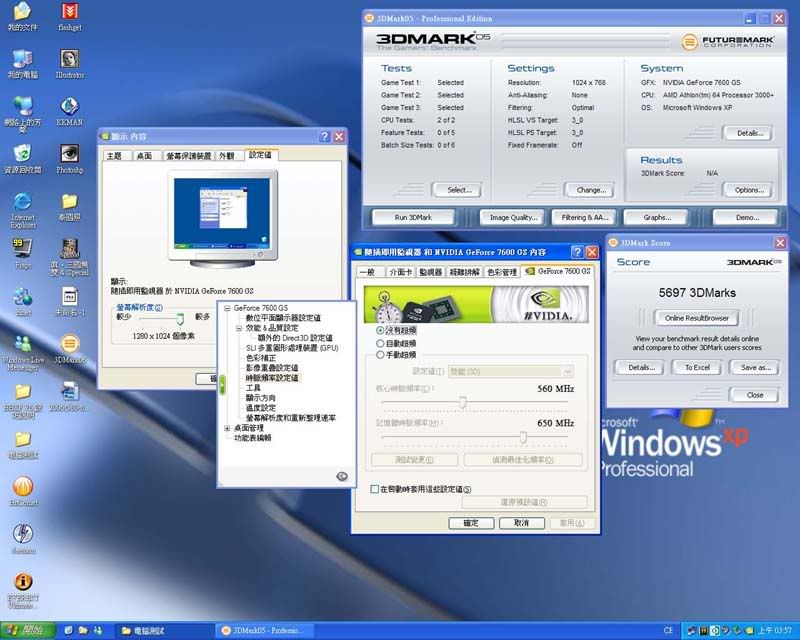Image resolution: width=800 pixels, height=640 pixels.
Task: Click the green handle on NVIDIA tree panel edge
Action: point(222,384)
